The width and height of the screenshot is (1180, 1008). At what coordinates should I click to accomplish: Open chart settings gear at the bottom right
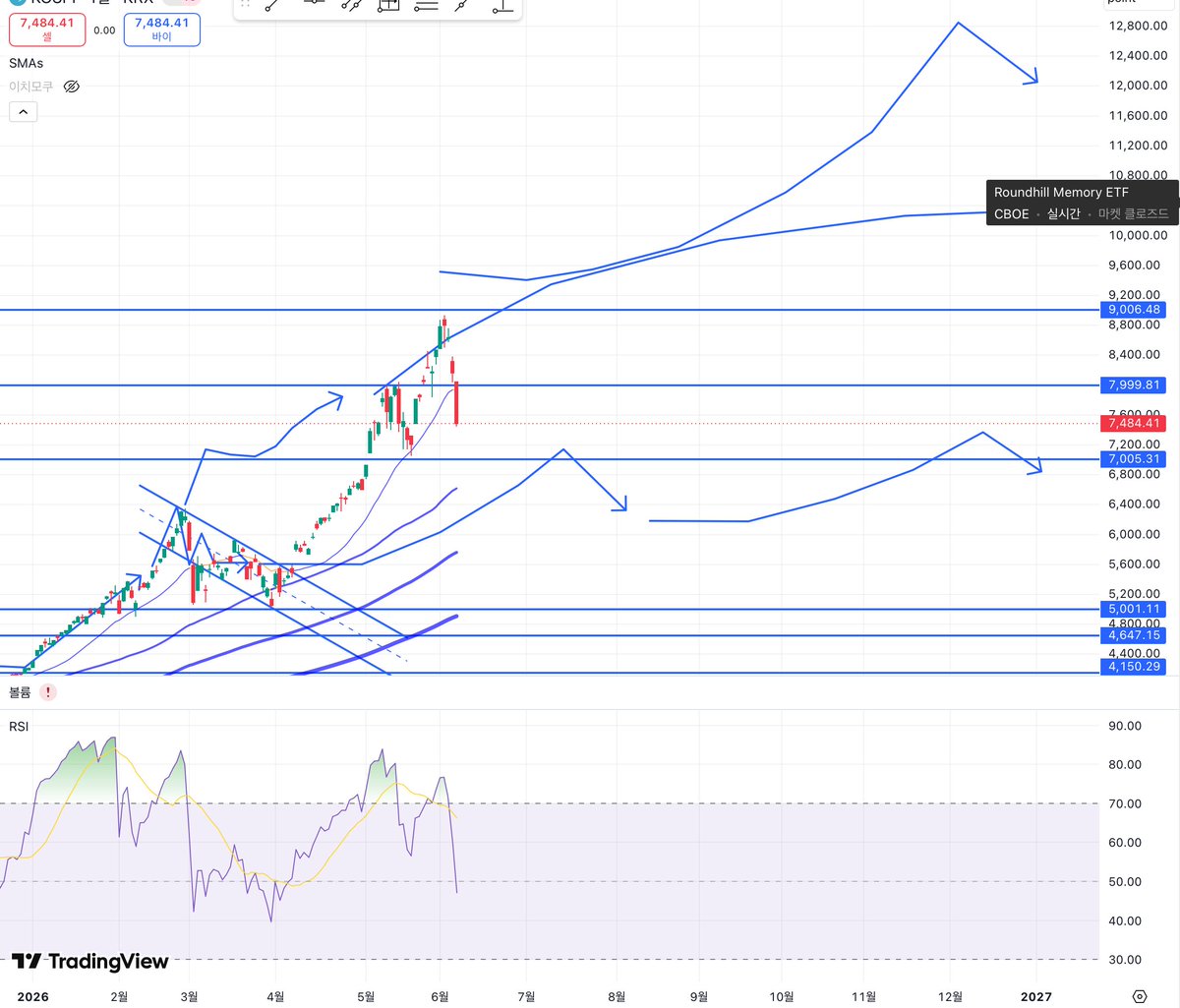click(x=1140, y=996)
